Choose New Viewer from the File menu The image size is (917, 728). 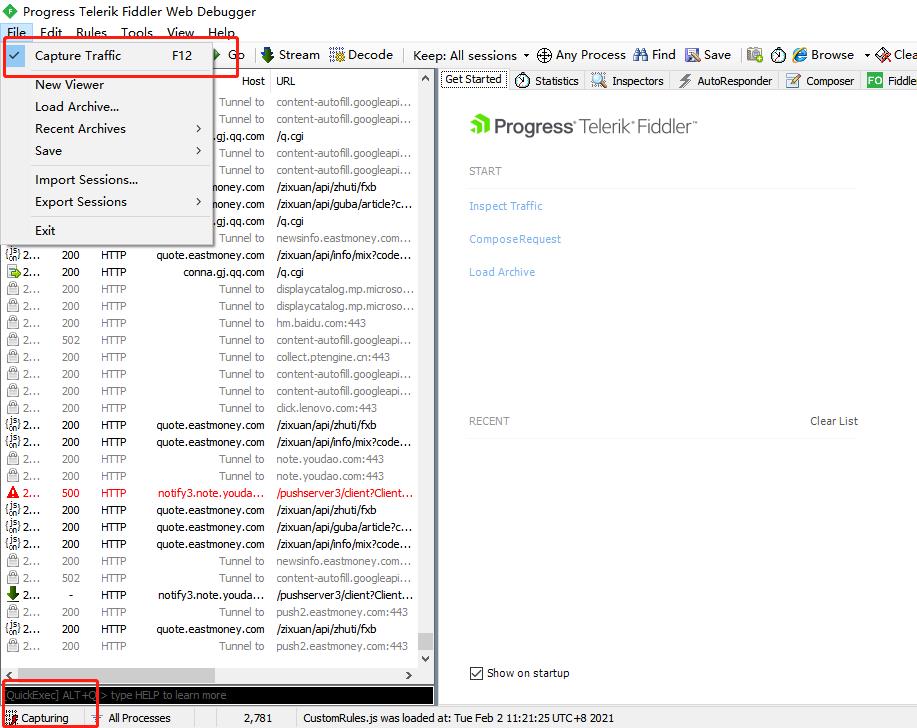coord(107,85)
